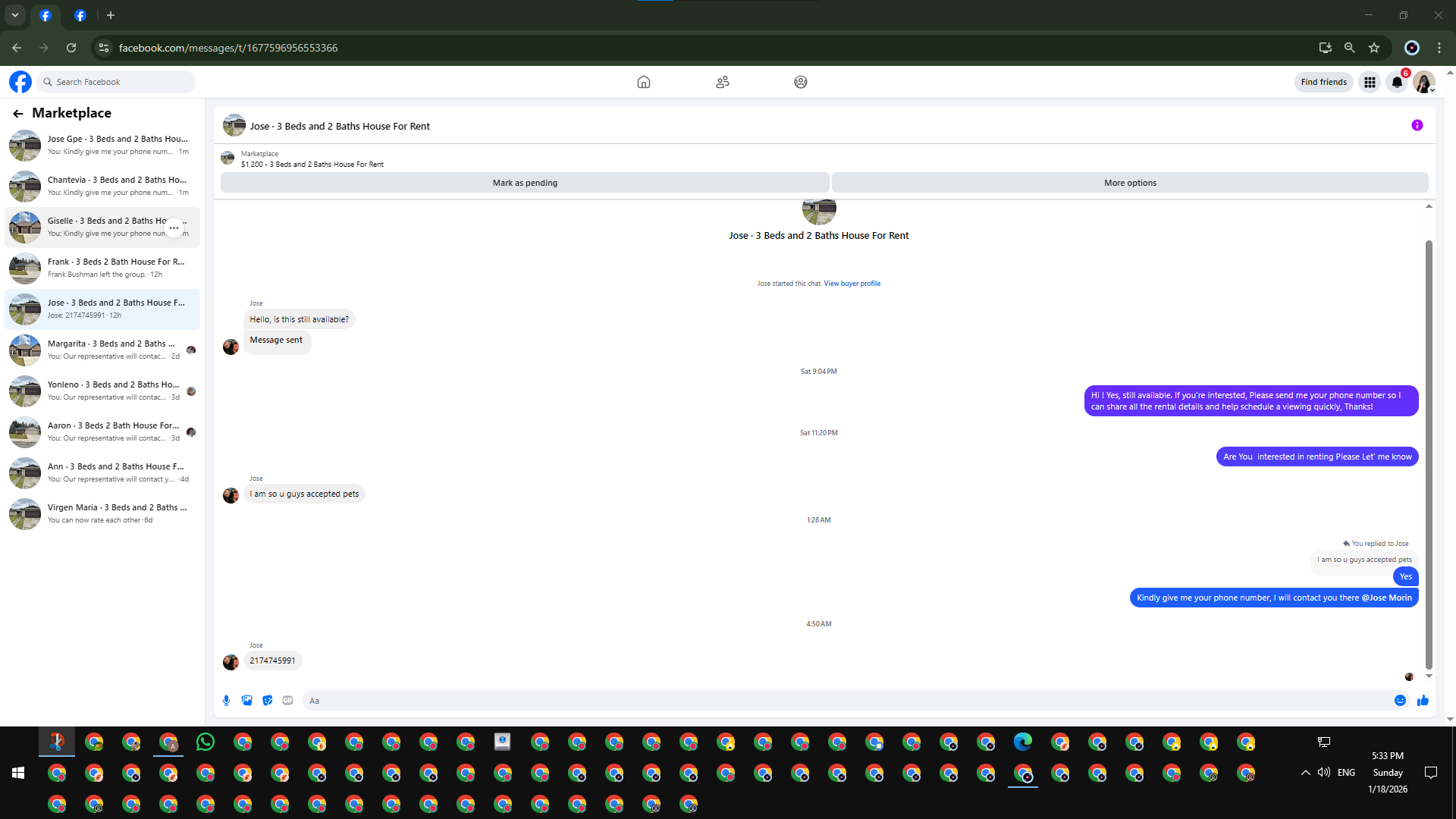1456x819 pixels.
Task: Send a thumbs up like
Action: click(x=1423, y=701)
